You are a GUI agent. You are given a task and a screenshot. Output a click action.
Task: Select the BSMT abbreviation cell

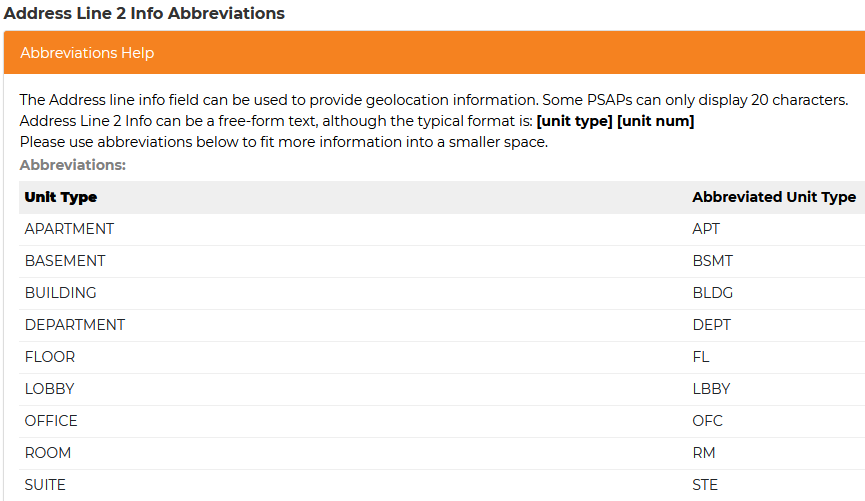[712, 261]
